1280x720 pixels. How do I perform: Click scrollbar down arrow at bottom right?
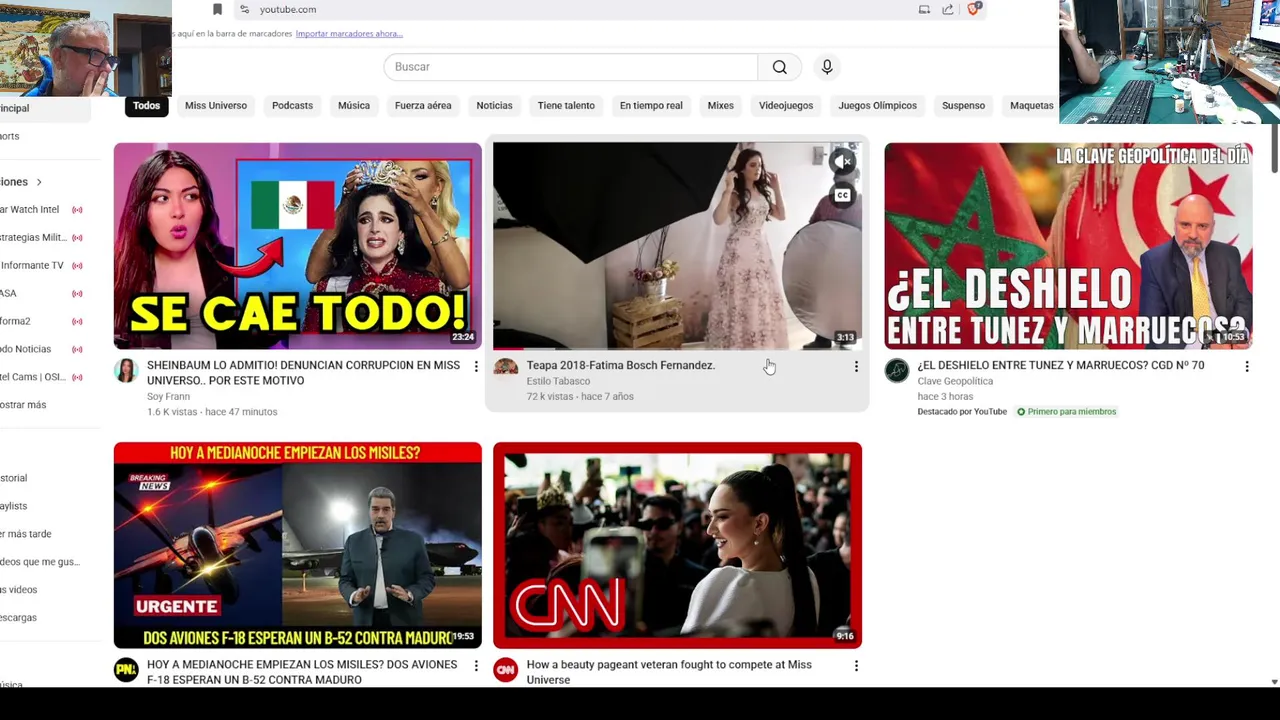1274,682
